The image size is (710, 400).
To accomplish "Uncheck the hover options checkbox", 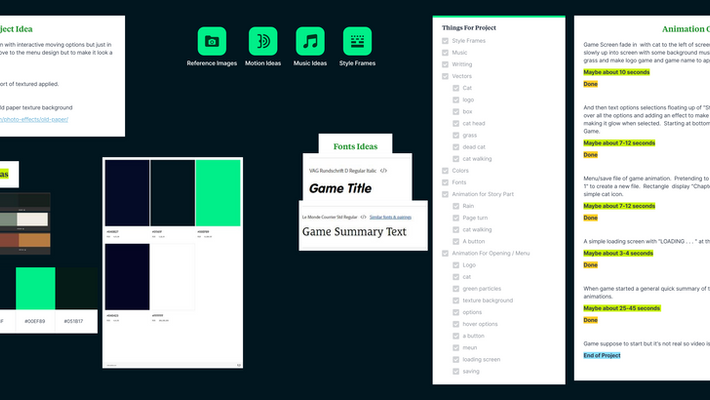I will [456, 324].
